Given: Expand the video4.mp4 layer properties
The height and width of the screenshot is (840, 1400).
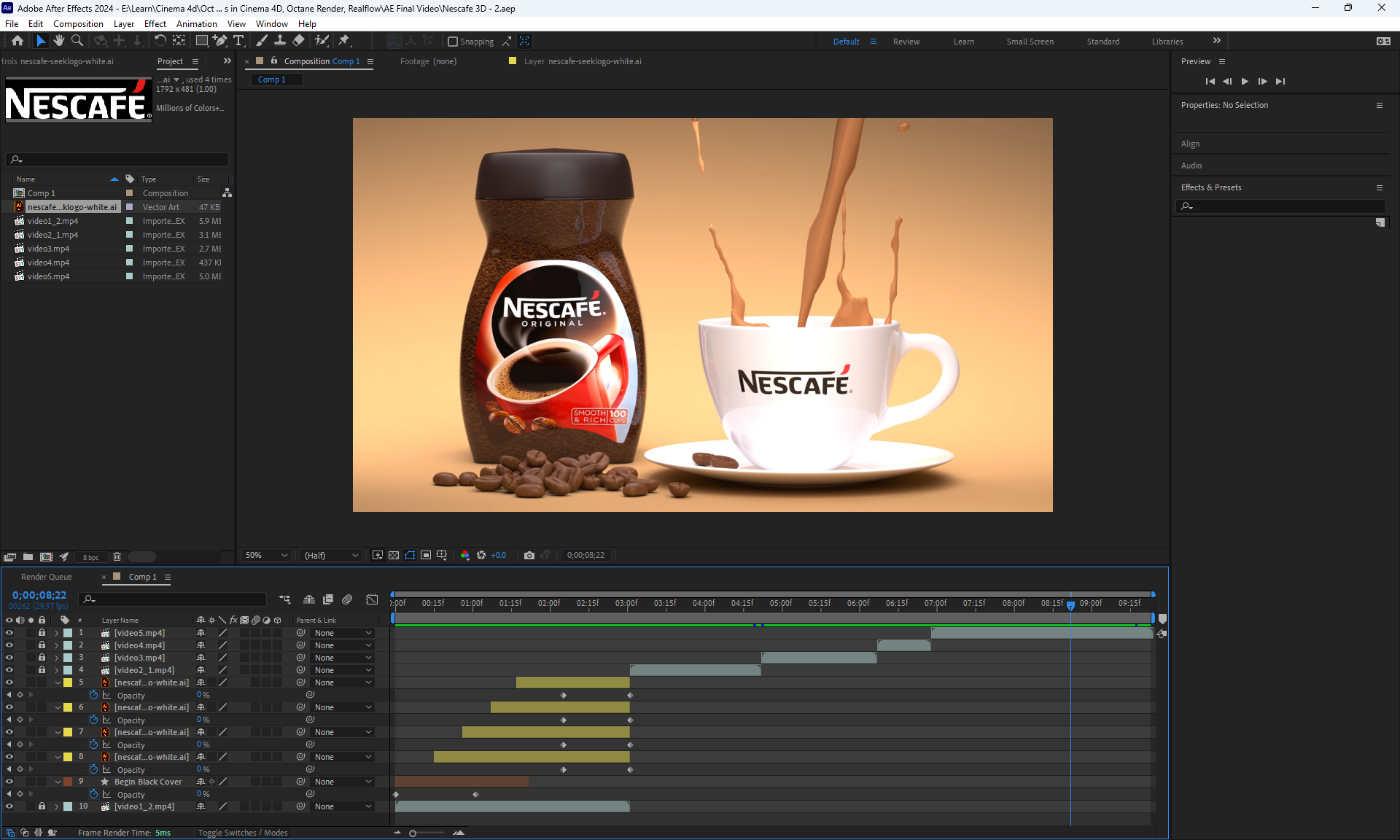Looking at the screenshot, I should coord(57,645).
